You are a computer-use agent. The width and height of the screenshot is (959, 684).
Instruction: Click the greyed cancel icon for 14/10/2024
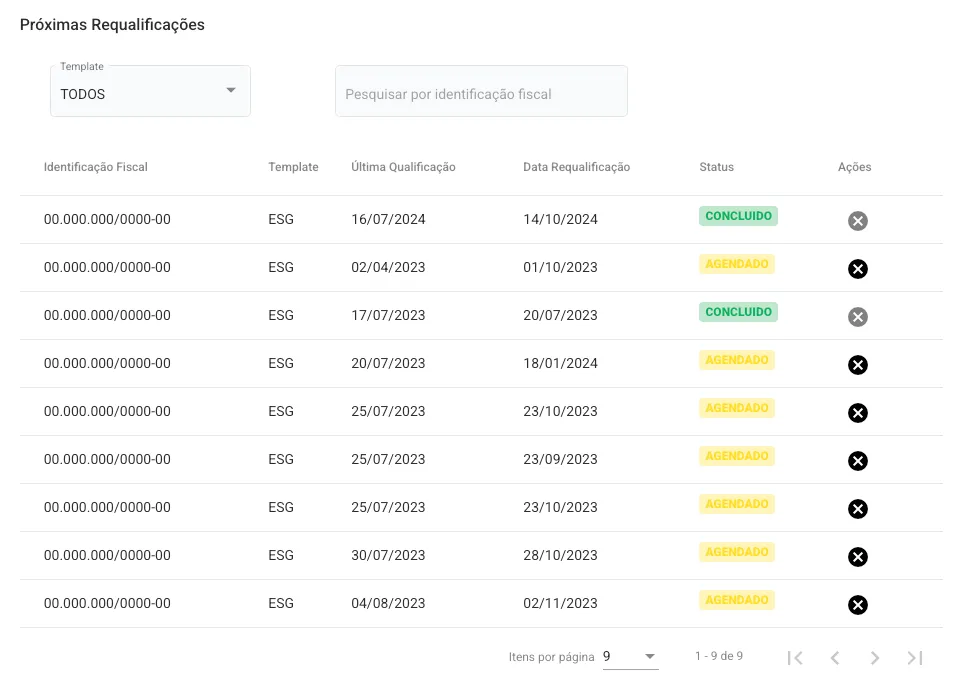click(857, 221)
